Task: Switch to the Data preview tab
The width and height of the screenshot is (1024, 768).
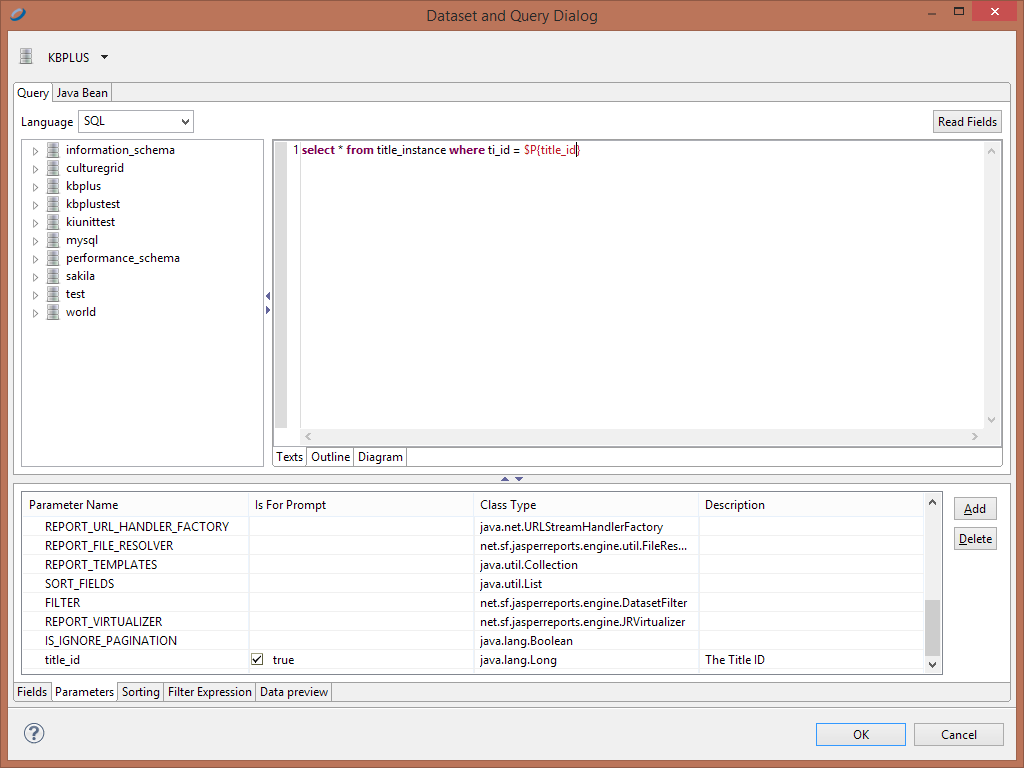Action: [x=294, y=692]
